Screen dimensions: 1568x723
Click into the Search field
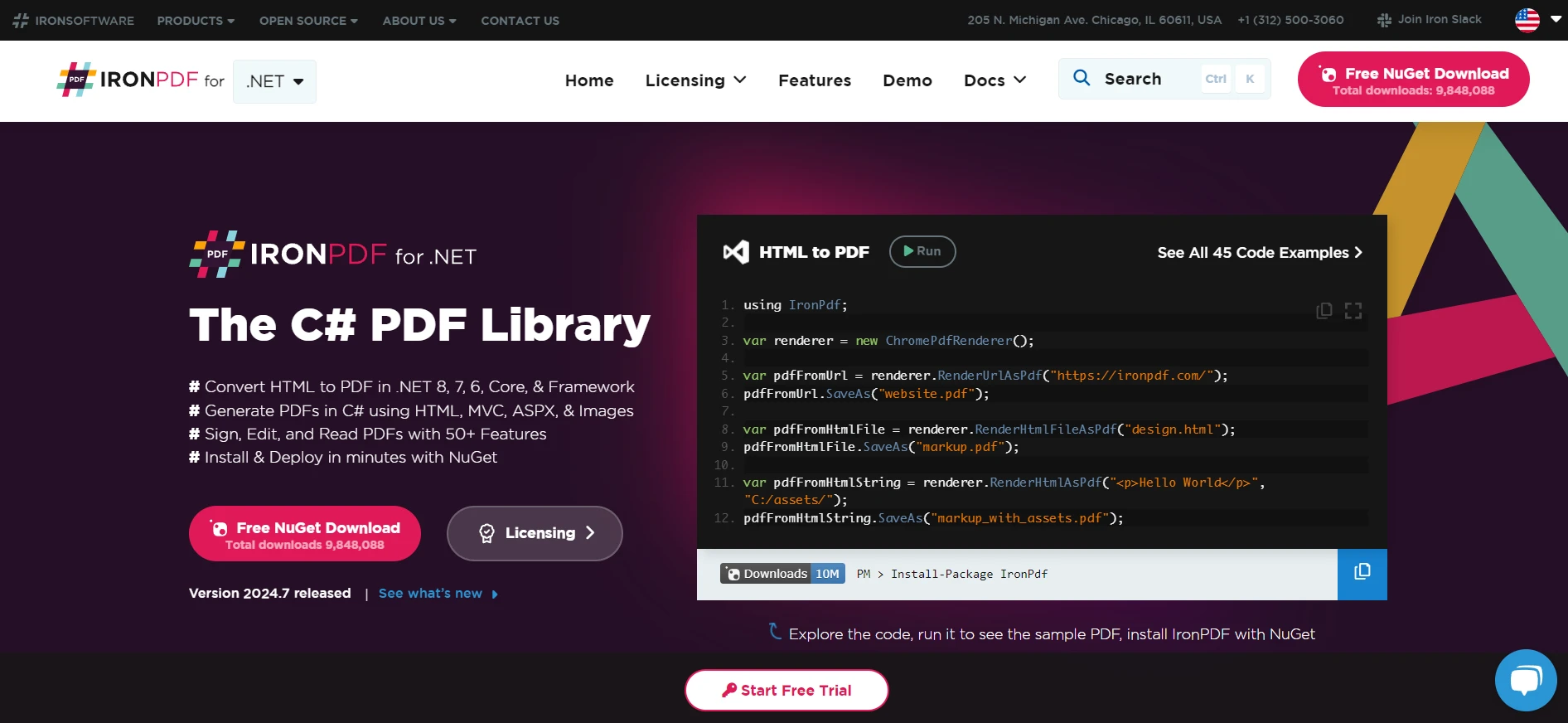(x=1164, y=79)
